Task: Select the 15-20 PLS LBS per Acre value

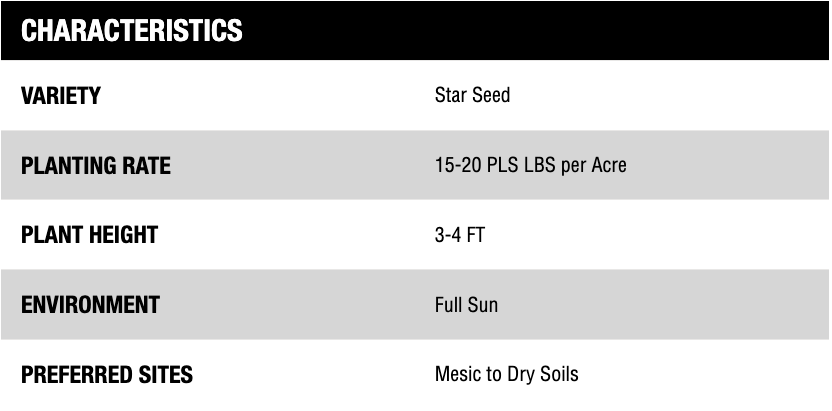Action: coord(530,165)
